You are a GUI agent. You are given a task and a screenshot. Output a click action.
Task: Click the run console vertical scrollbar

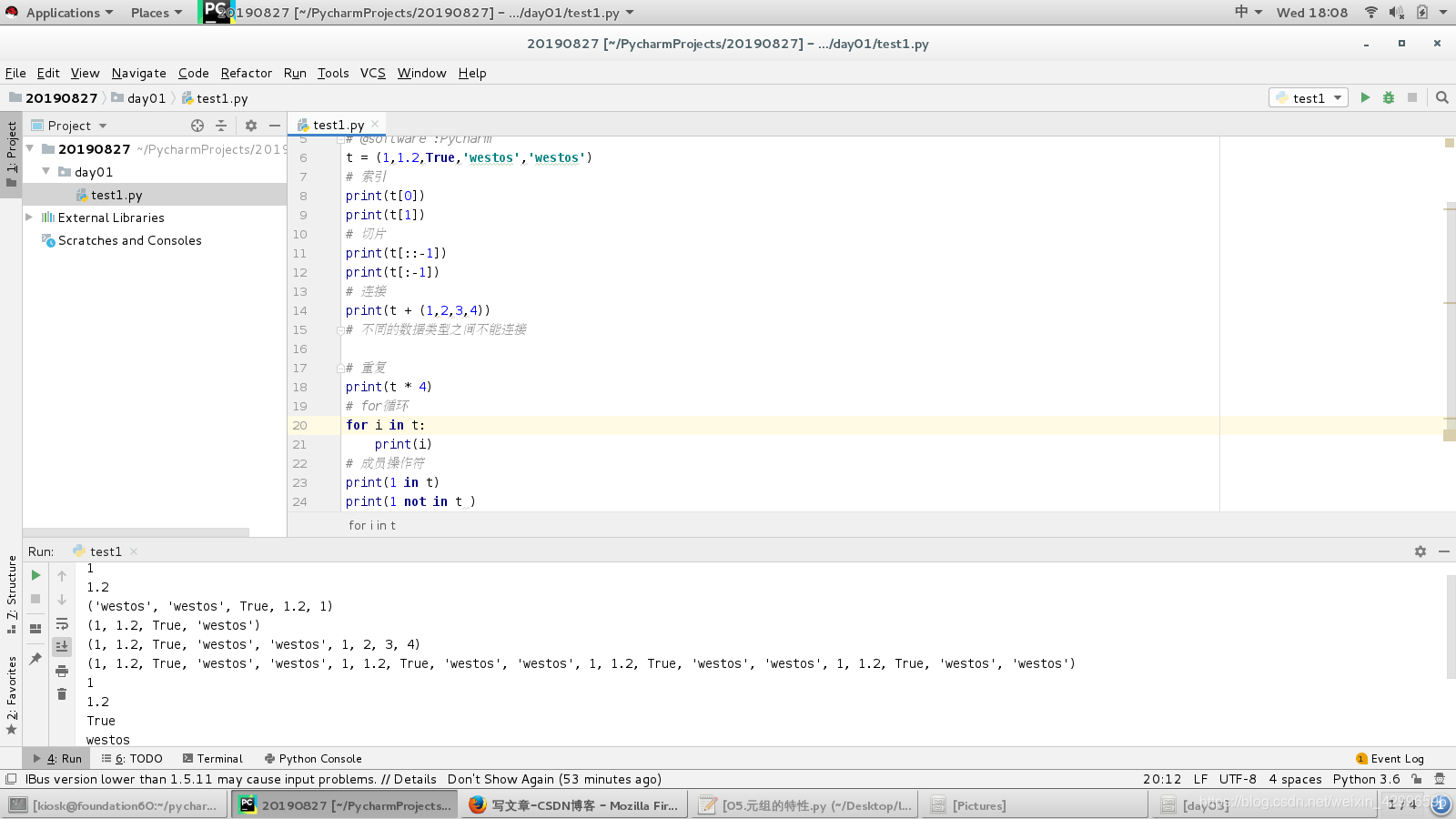(1451, 628)
